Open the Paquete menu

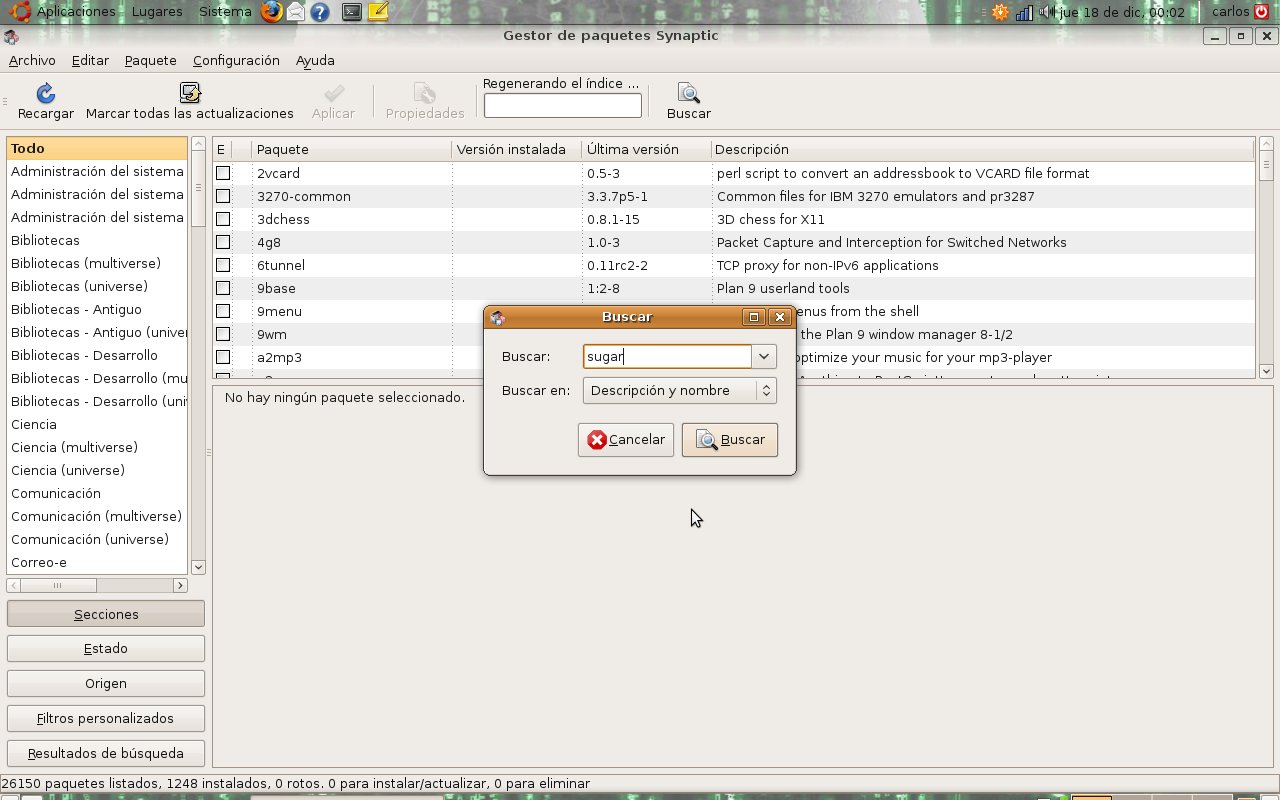(x=151, y=60)
